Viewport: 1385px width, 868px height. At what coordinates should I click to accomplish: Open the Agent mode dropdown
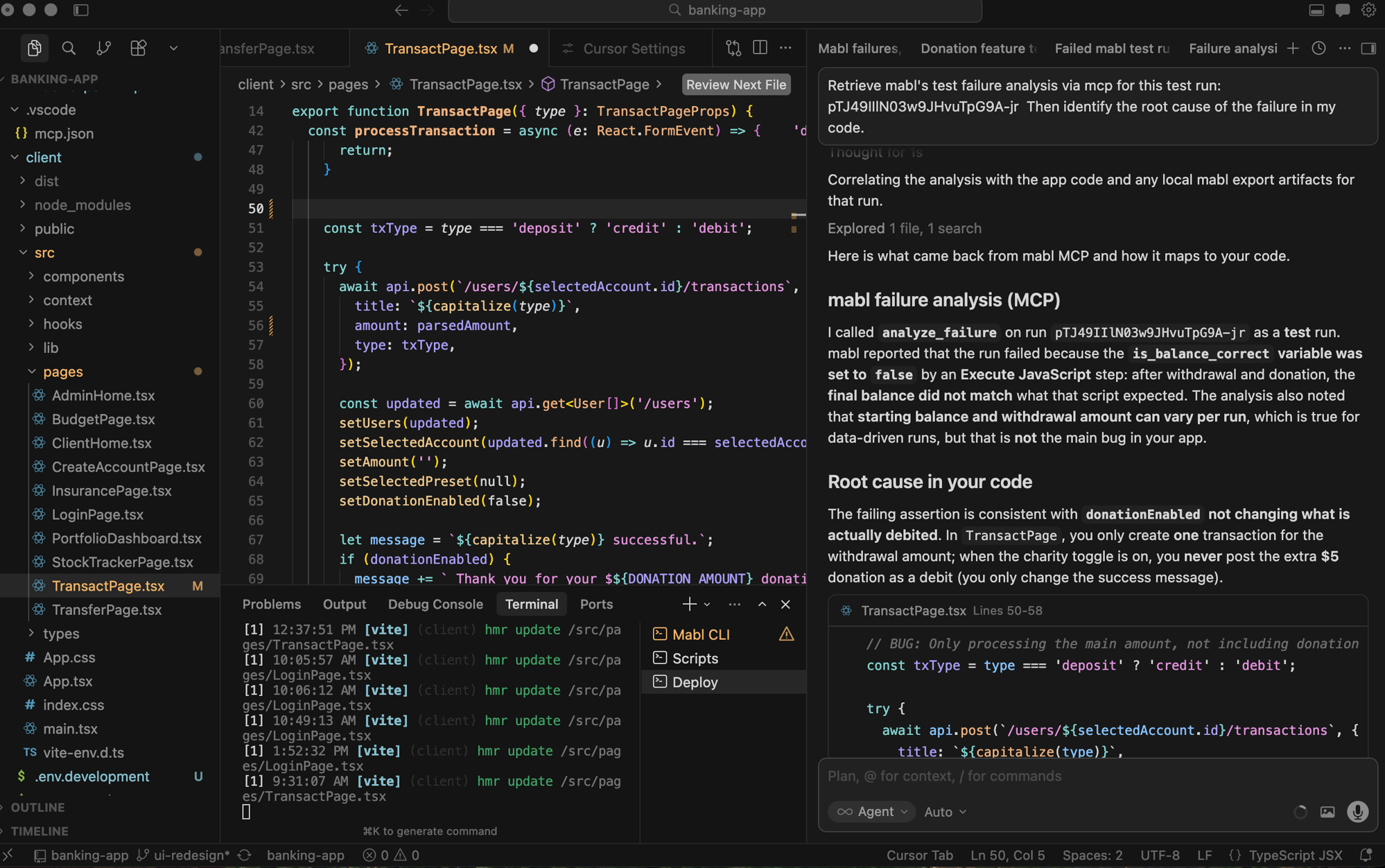(x=871, y=812)
